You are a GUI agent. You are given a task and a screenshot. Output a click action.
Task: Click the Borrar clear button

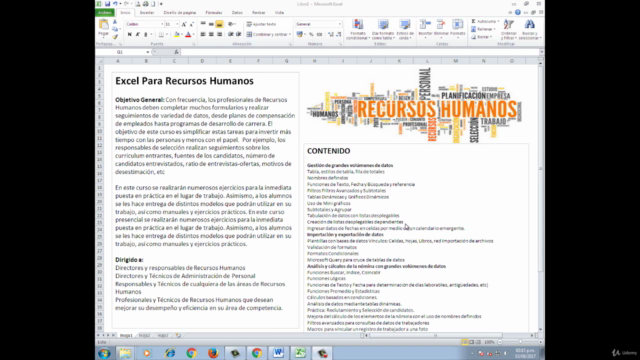point(482,37)
